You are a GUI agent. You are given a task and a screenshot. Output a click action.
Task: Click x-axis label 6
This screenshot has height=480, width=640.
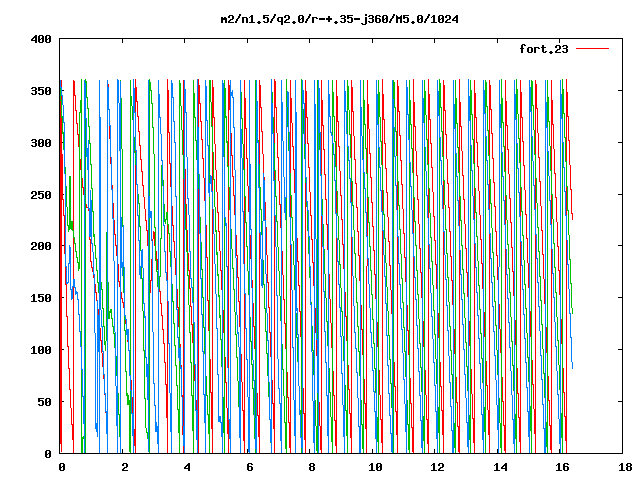(249, 467)
